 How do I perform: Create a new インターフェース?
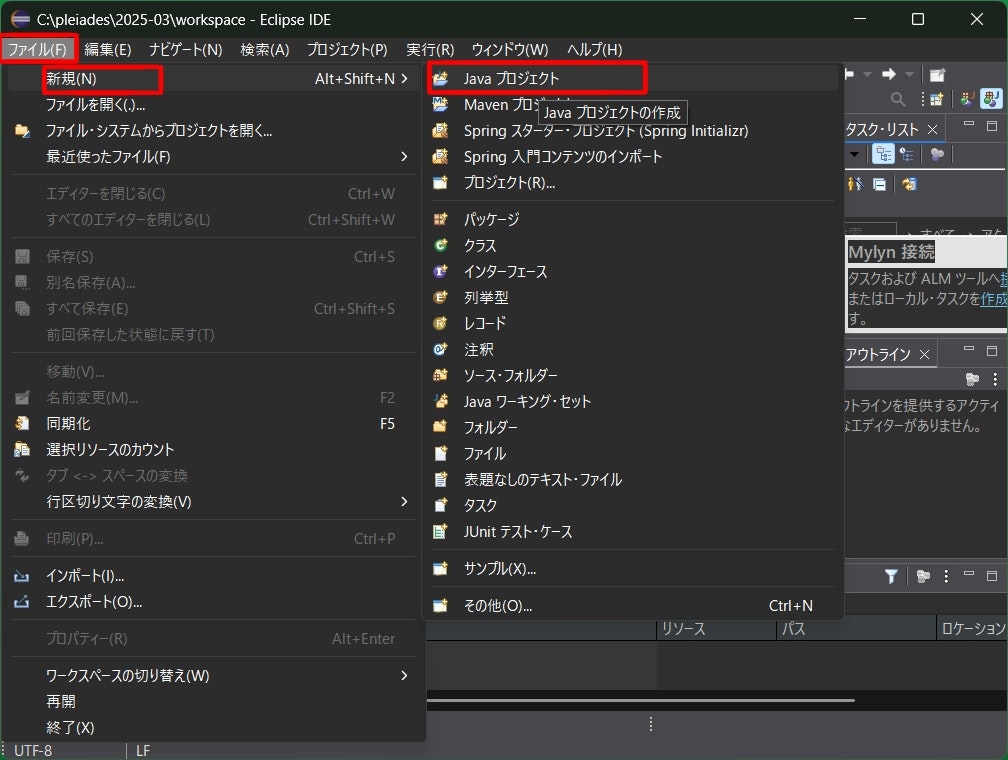coord(633,271)
